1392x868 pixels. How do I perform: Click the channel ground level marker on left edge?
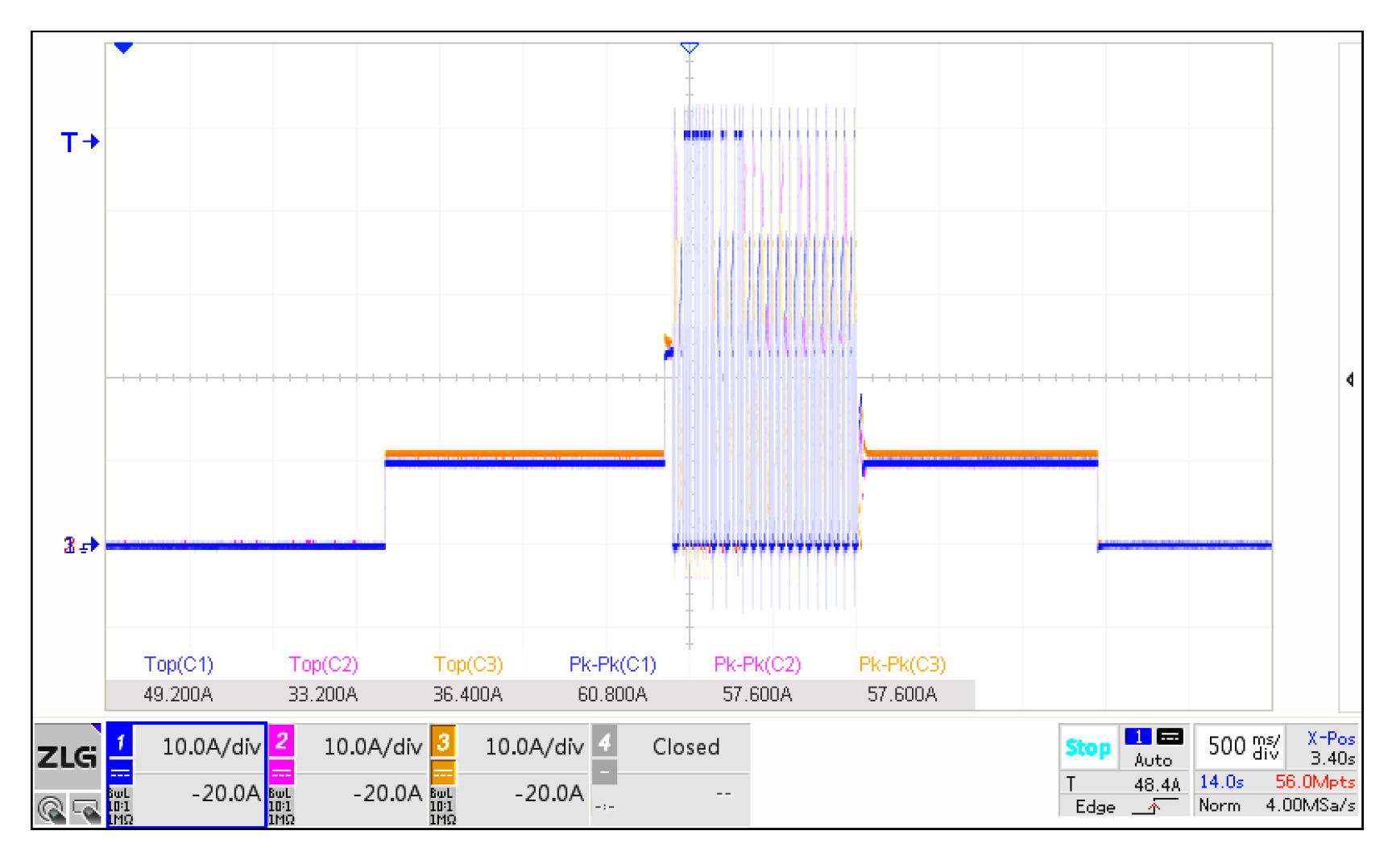click(81, 545)
